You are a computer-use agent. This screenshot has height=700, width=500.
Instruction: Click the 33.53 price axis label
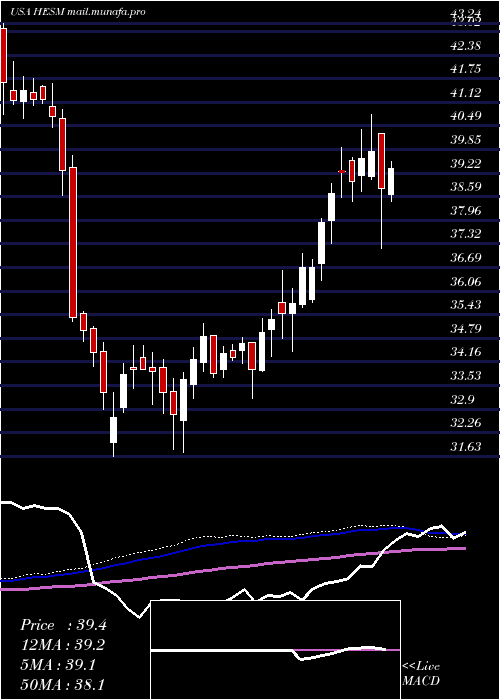coord(465,375)
